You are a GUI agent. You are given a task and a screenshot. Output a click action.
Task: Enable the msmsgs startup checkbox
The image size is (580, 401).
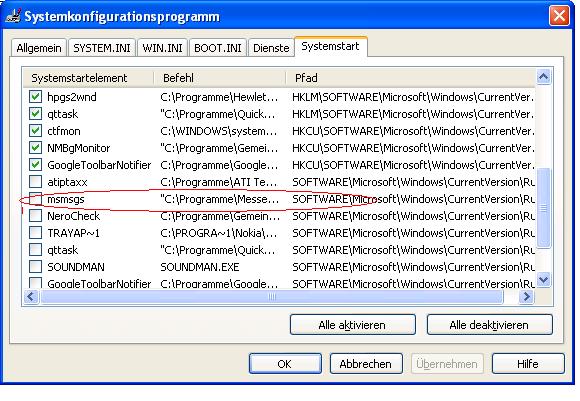(36, 199)
